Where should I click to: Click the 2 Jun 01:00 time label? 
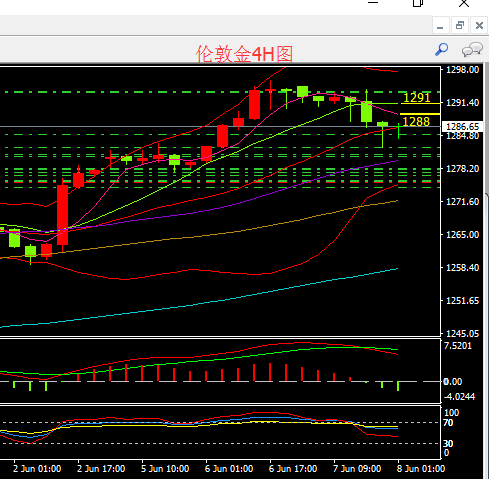click(37, 469)
